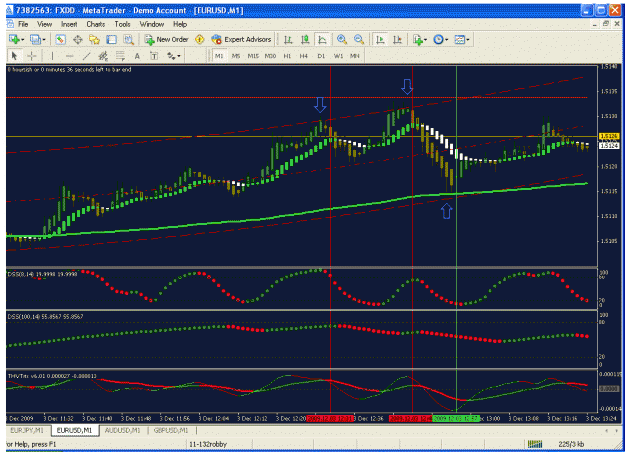Click the chart document icon beside File

[x=10, y=24]
